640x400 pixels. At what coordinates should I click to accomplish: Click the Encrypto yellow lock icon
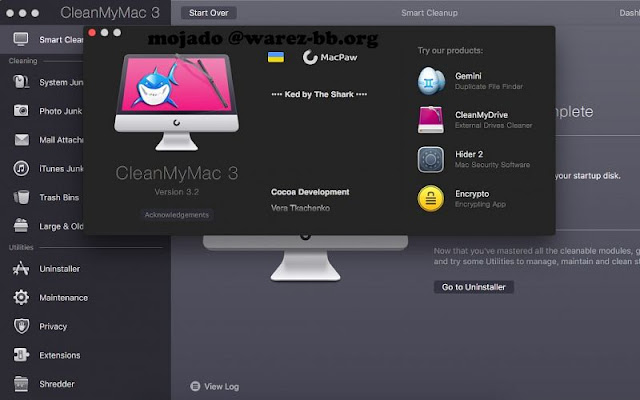431,199
